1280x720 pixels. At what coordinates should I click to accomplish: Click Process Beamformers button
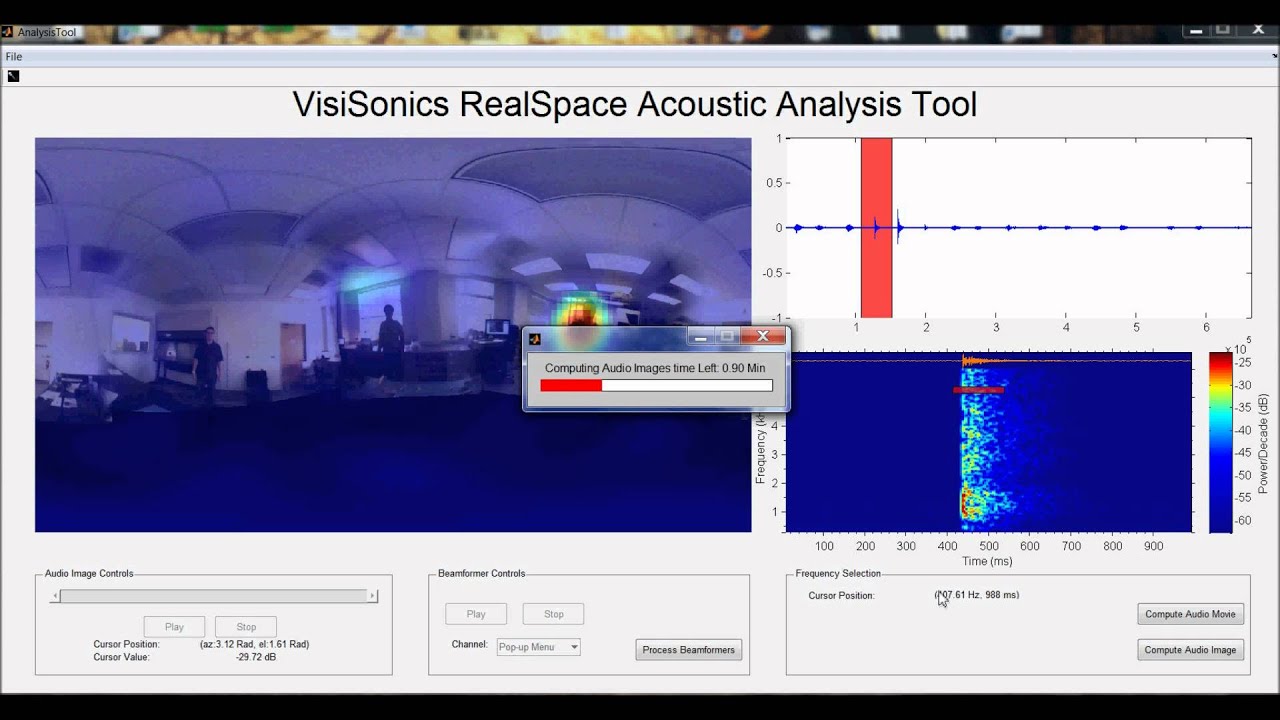[689, 650]
